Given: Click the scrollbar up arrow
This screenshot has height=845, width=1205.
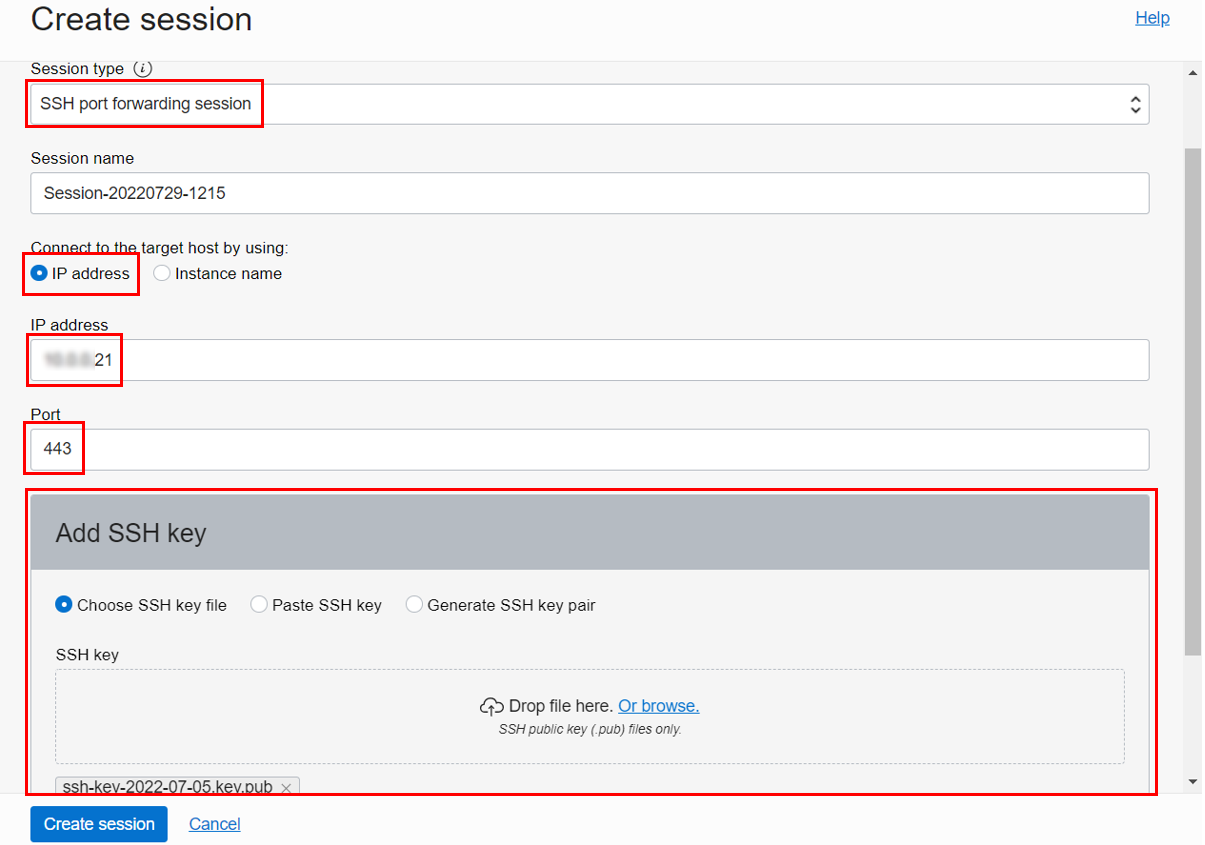Looking at the screenshot, I should pyautogui.click(x=1192, y=71).
